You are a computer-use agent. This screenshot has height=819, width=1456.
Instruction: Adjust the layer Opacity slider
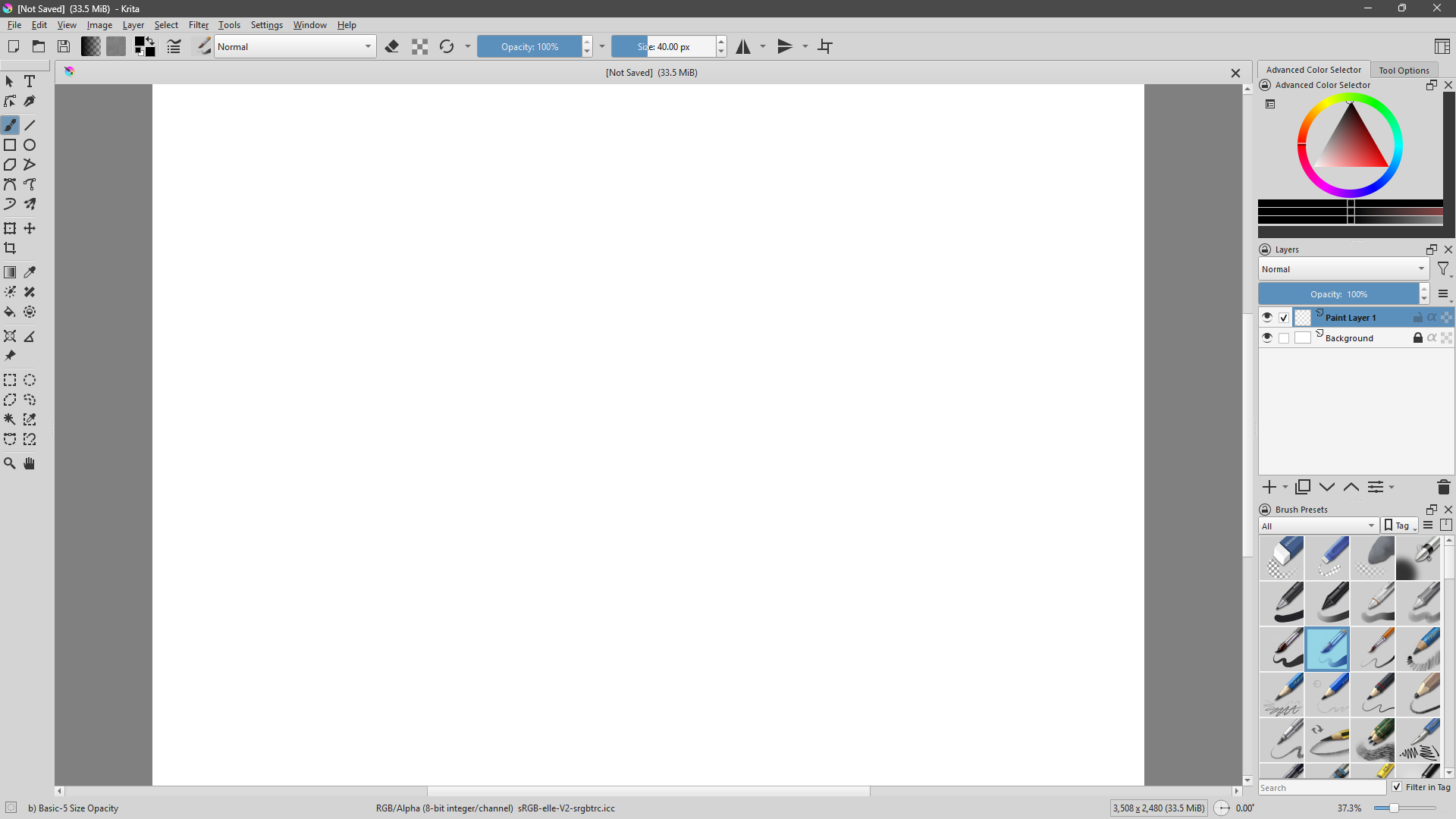(1338, 294)
